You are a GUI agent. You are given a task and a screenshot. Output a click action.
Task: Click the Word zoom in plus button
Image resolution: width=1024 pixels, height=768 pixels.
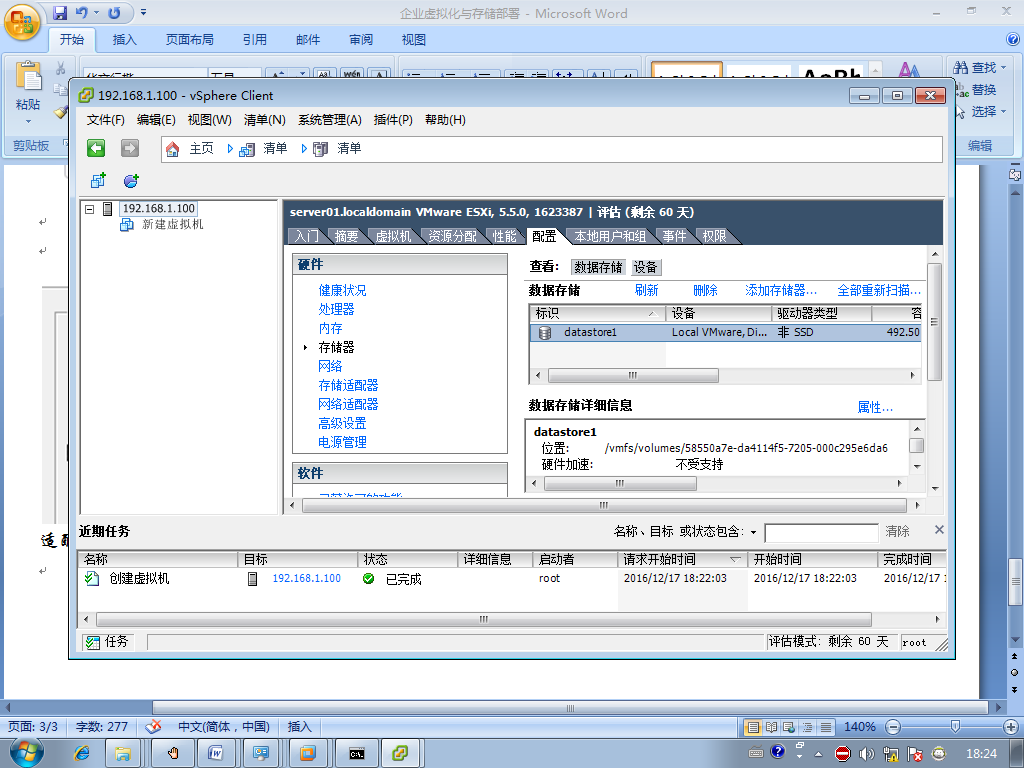tap(1010, 726)
